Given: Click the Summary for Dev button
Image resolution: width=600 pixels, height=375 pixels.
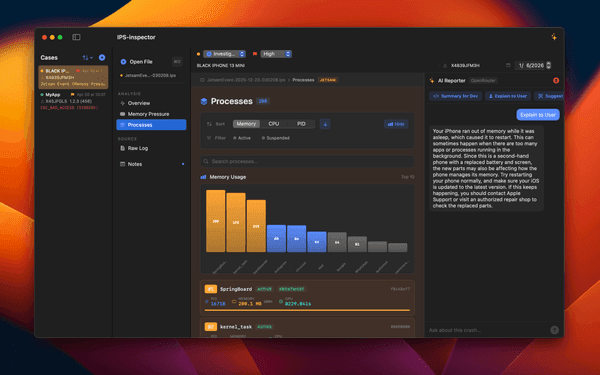Looking at the screenshot, I should click(456, 96).
